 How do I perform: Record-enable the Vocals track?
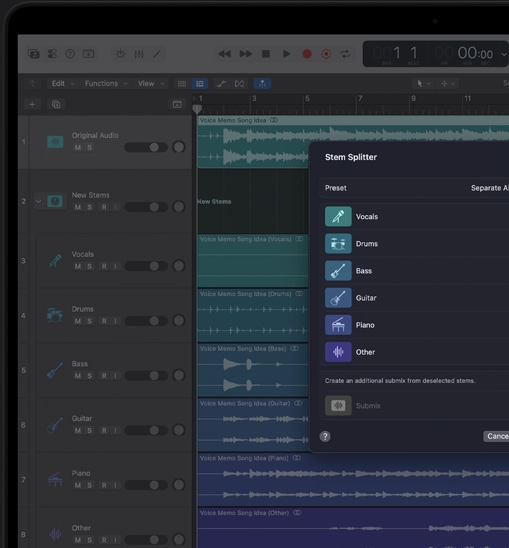pyautogui.click(x=104, y=267)
